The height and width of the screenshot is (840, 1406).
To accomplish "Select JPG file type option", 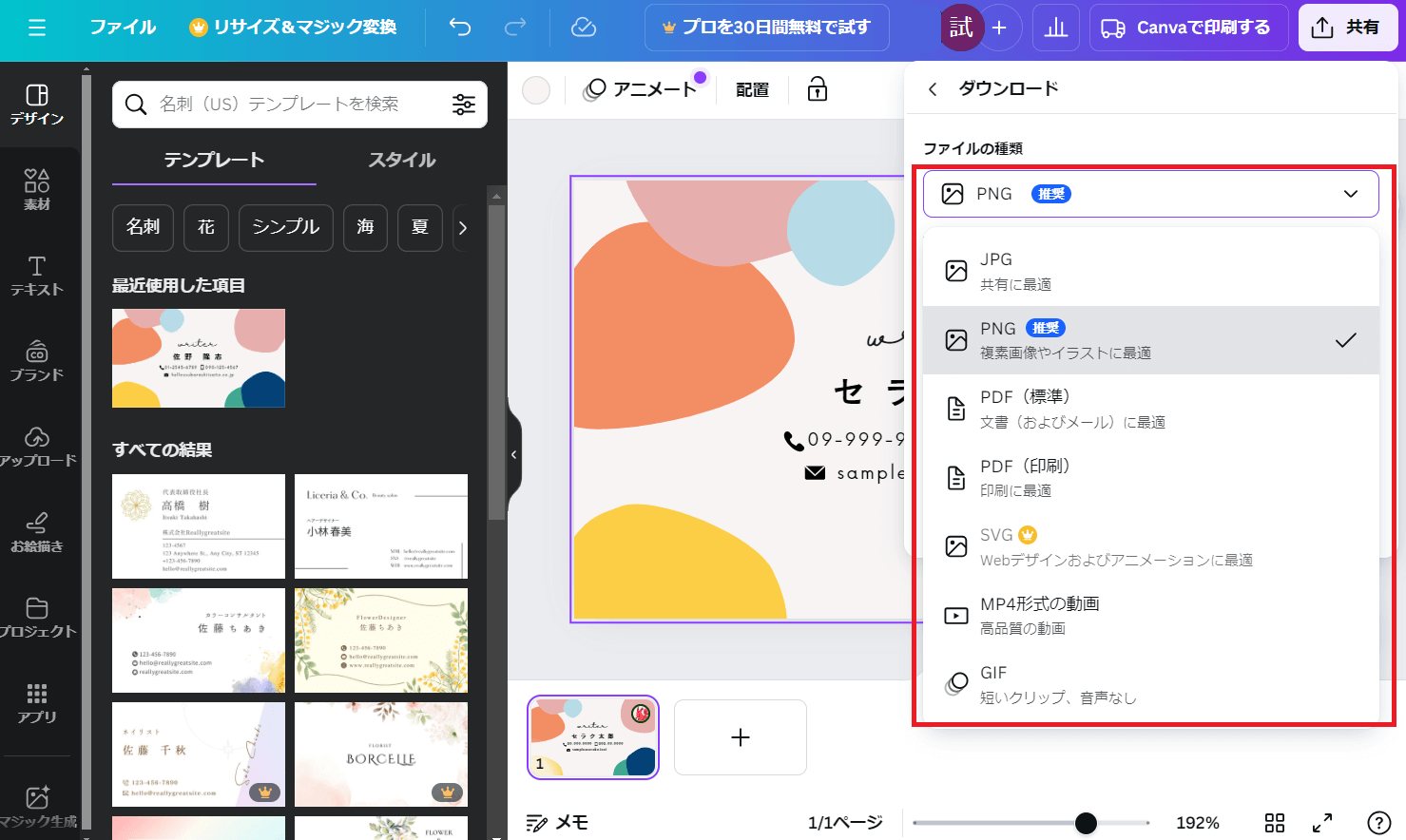I will pyautogui.click(x=1151, y=271).
